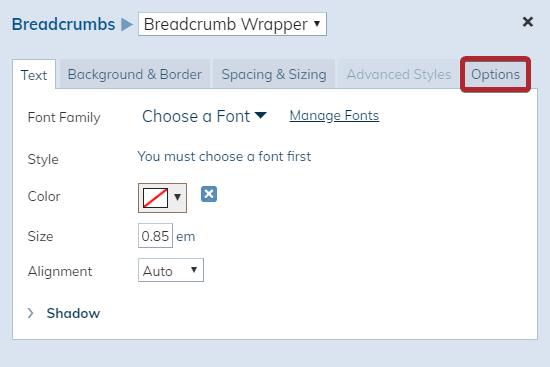This screenshot has width=550, height=367.
Task: Open the Spacing & Sizing tab
Action: coord(274,74)
